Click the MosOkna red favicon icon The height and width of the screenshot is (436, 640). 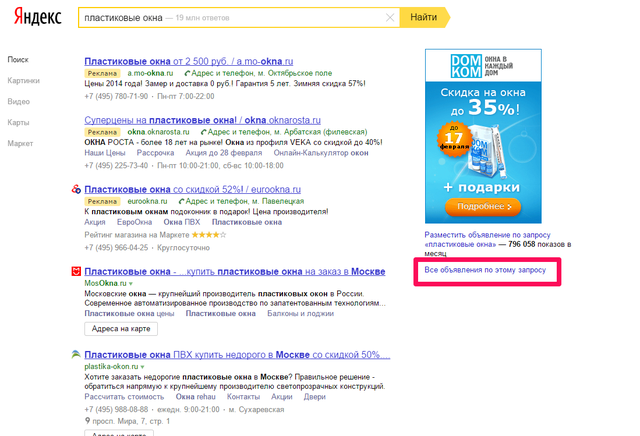(76, 271)
